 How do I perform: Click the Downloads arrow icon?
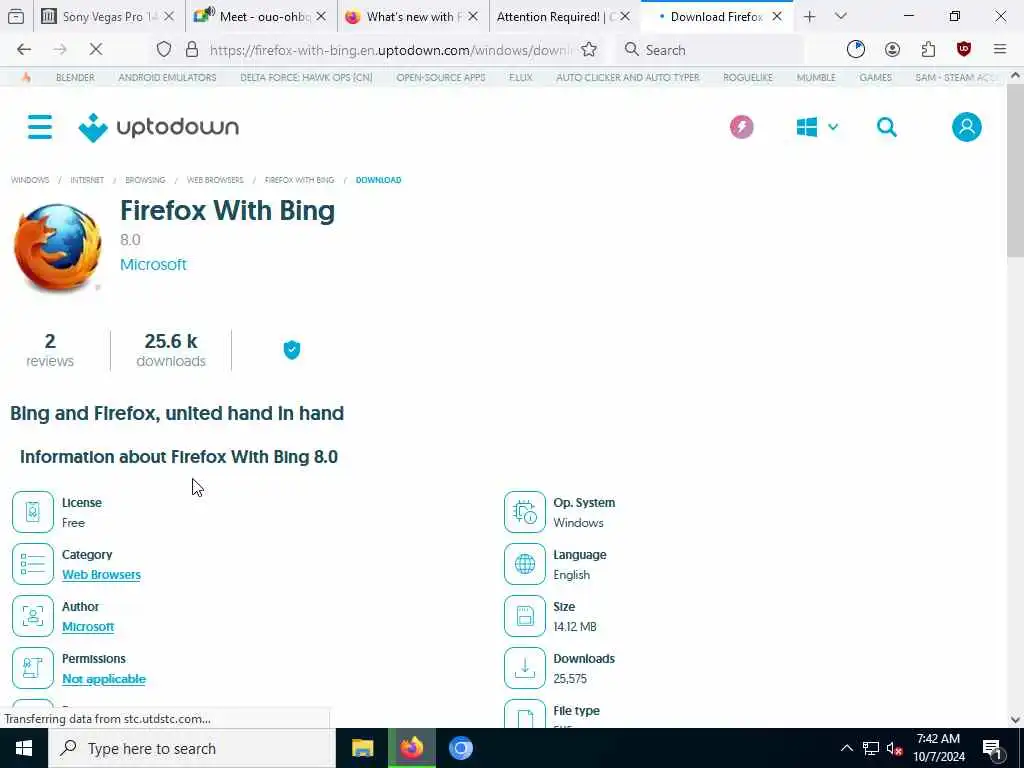tap(524, 667)
